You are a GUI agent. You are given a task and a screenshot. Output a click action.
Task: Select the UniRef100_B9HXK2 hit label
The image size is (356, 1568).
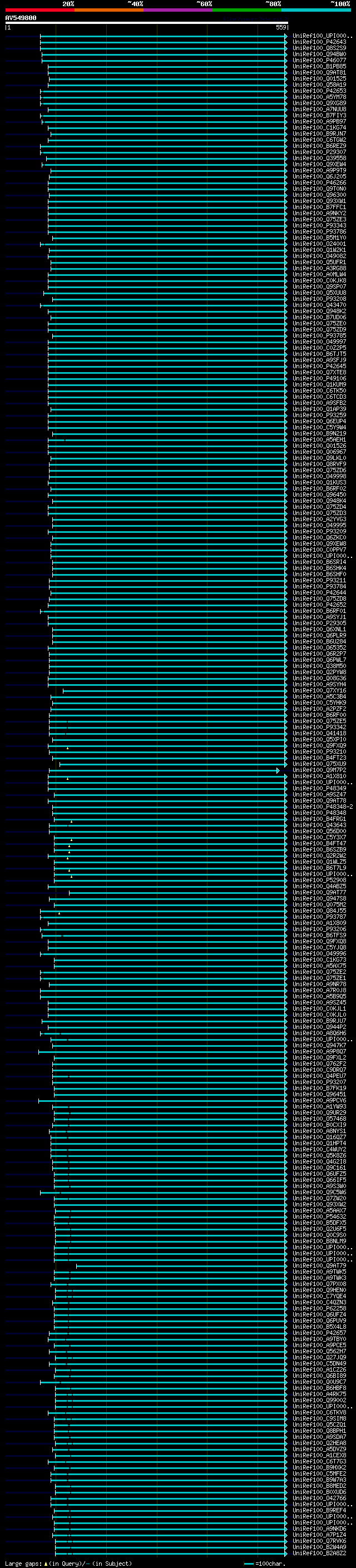319,1467
